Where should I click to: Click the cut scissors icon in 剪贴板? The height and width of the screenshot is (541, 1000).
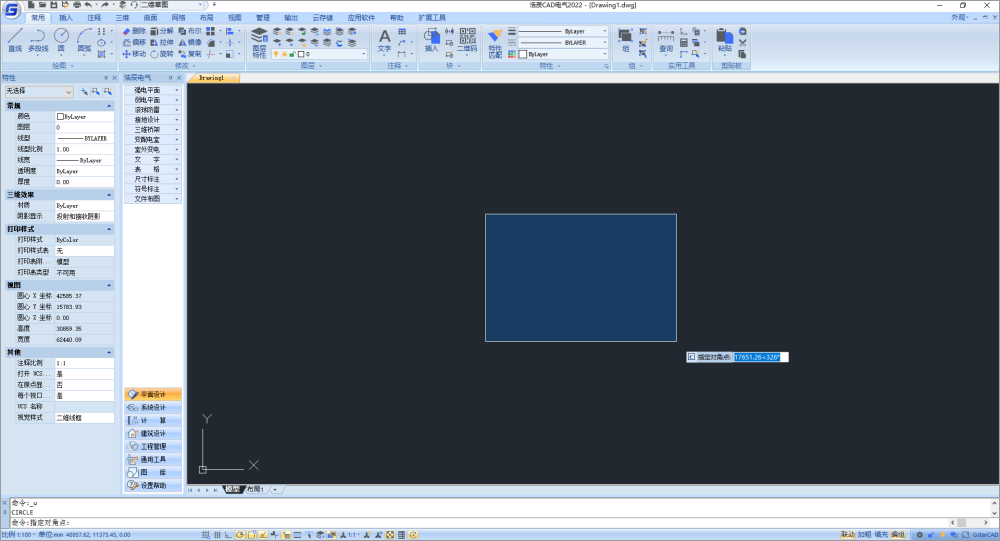pyautogui.click(x=742, y=43)
